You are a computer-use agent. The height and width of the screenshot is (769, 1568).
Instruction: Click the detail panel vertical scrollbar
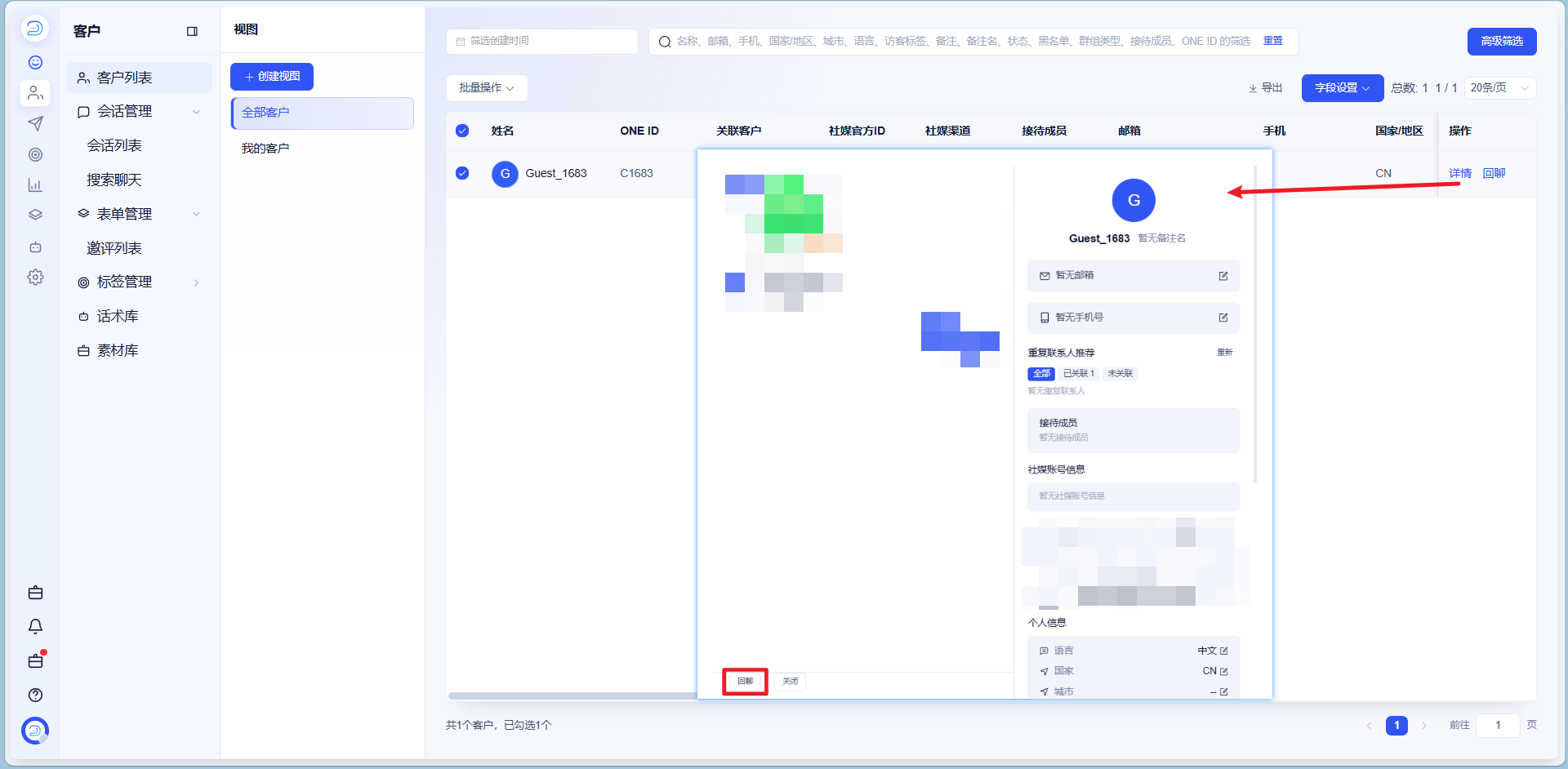pos(1254,324)
